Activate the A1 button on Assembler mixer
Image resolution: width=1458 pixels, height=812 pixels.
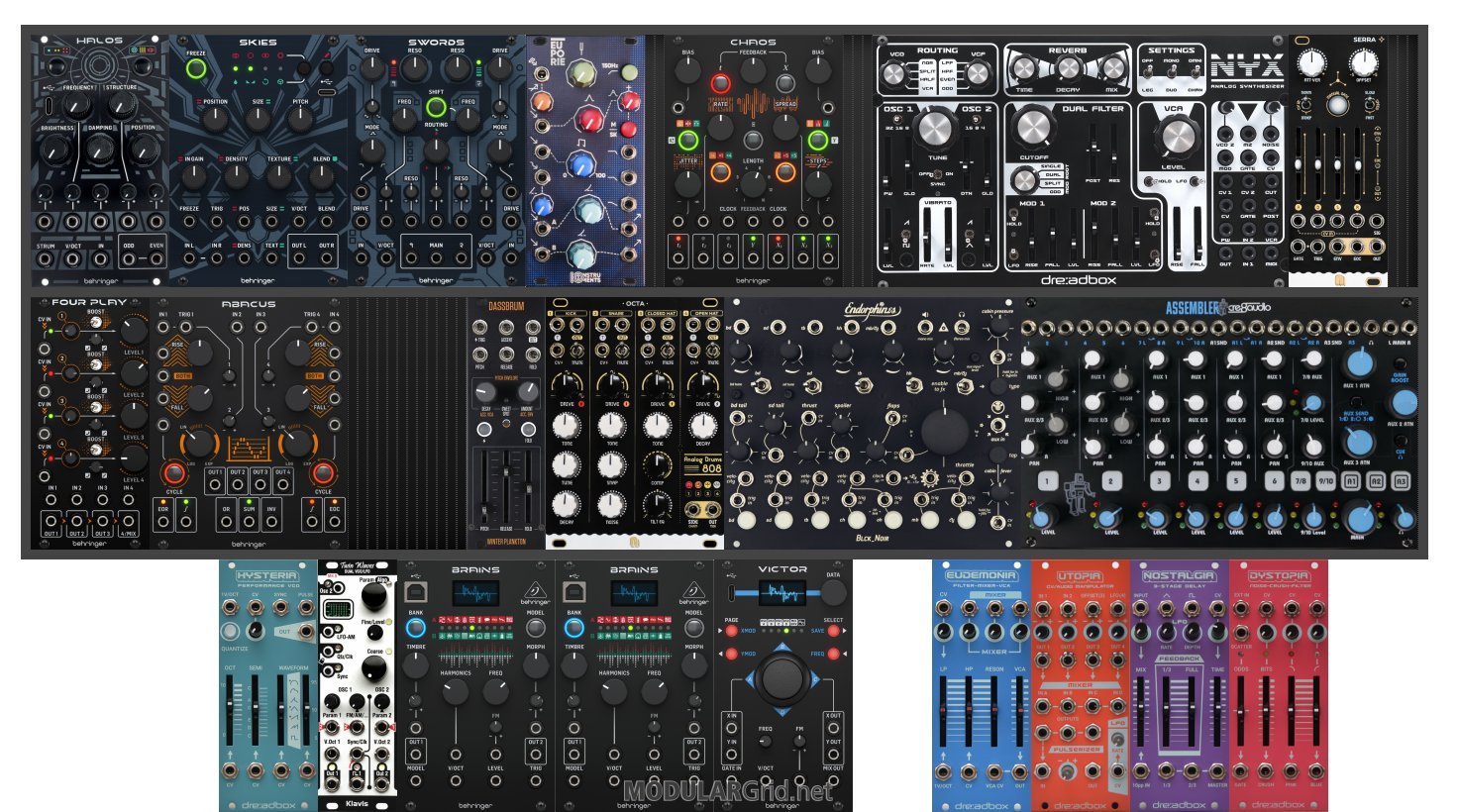click(1352, 481)
